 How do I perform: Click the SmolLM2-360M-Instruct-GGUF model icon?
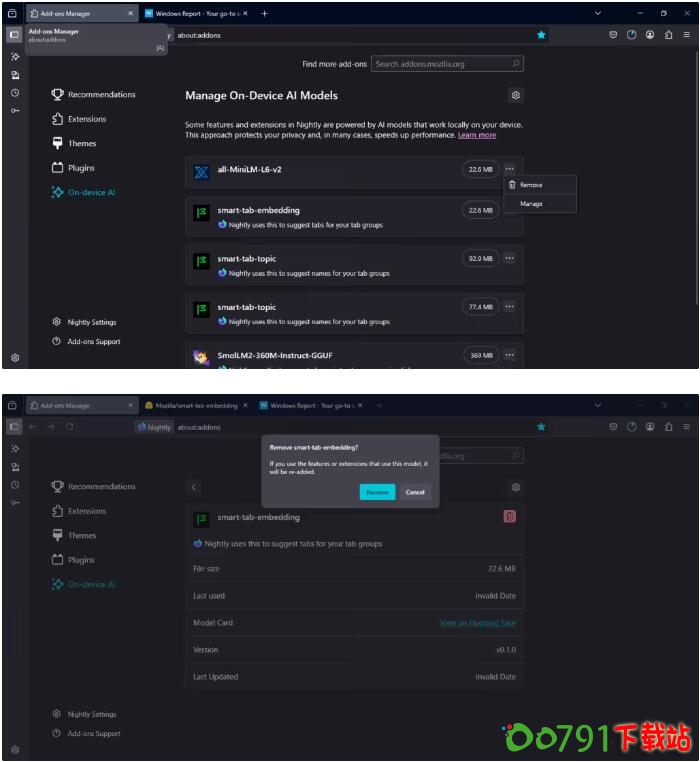[201, 357]
